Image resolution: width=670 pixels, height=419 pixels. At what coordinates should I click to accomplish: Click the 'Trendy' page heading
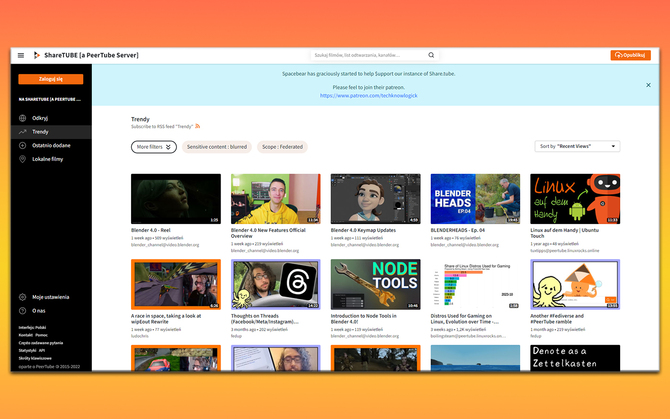tap(140, 119)
